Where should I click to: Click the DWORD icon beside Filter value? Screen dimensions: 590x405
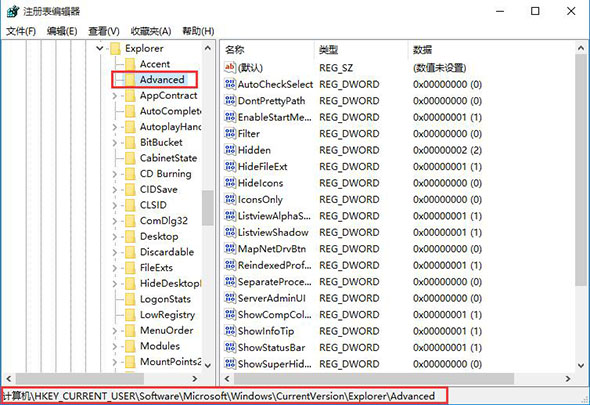click(x=230, y=133)
